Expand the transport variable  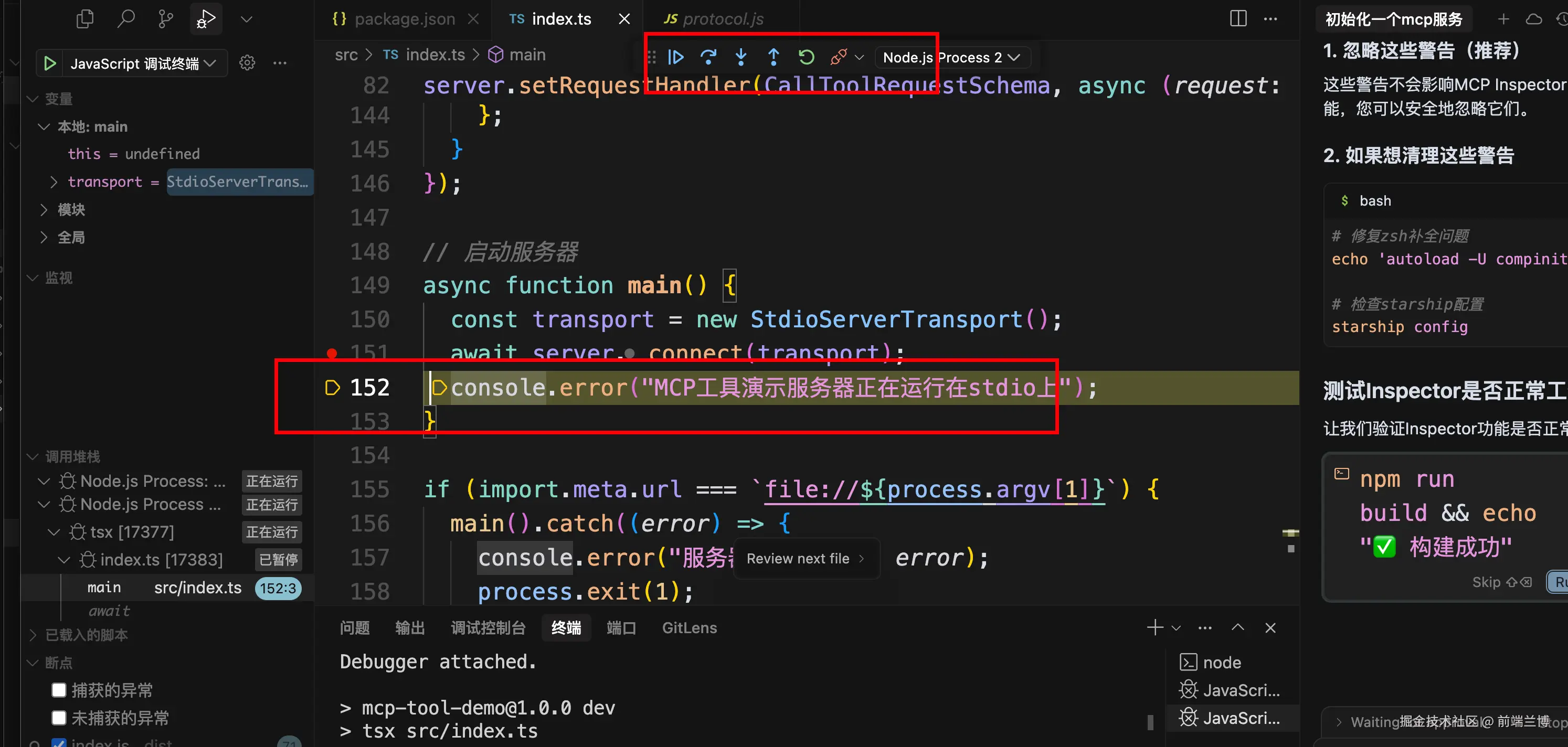pyautogui.click(x=54, y=182)
